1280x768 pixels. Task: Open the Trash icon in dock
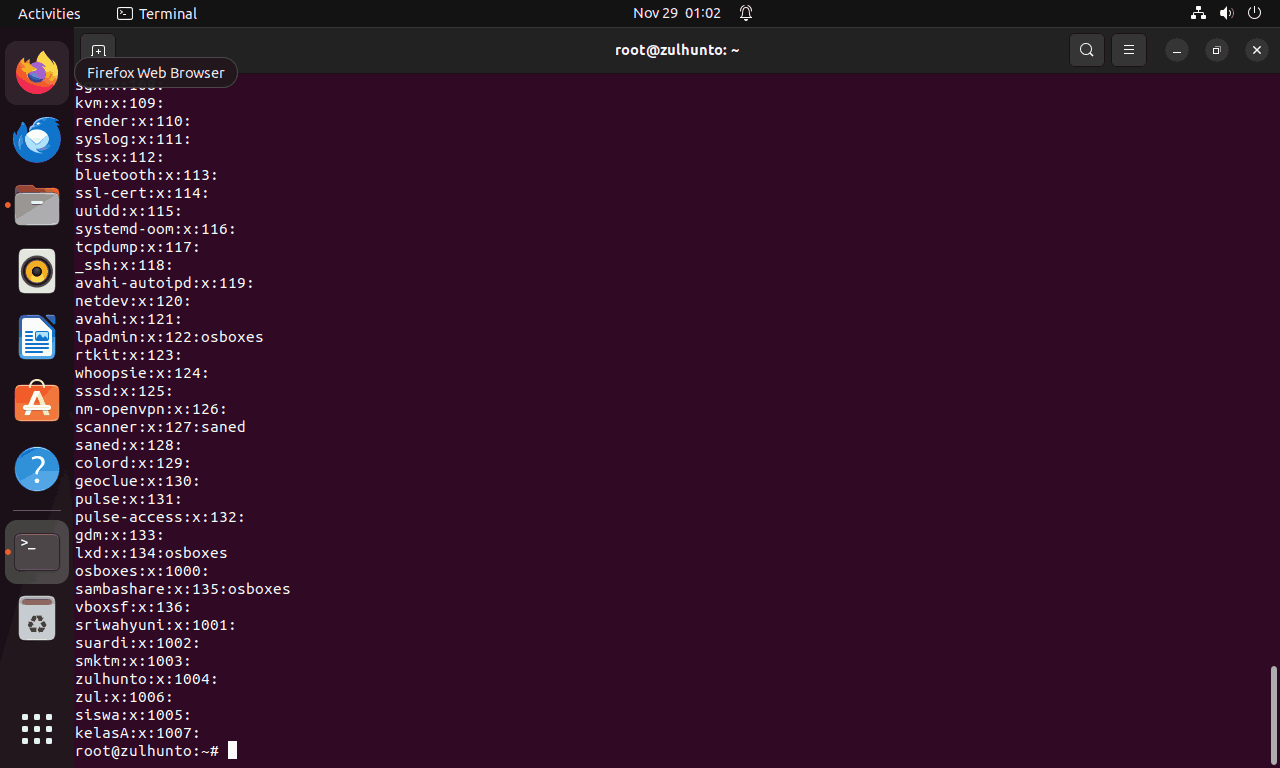(37, 620)
